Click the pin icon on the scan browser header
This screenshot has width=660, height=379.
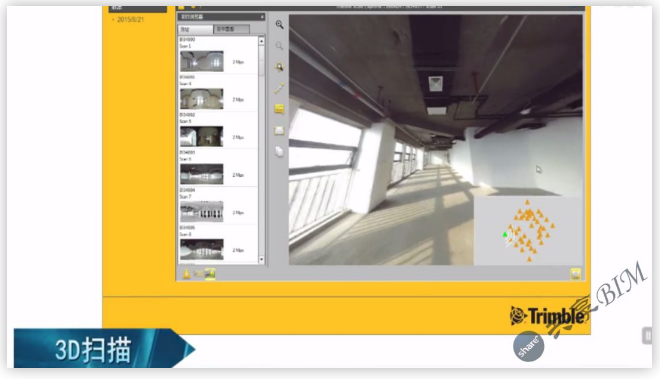tap(262, 17)
